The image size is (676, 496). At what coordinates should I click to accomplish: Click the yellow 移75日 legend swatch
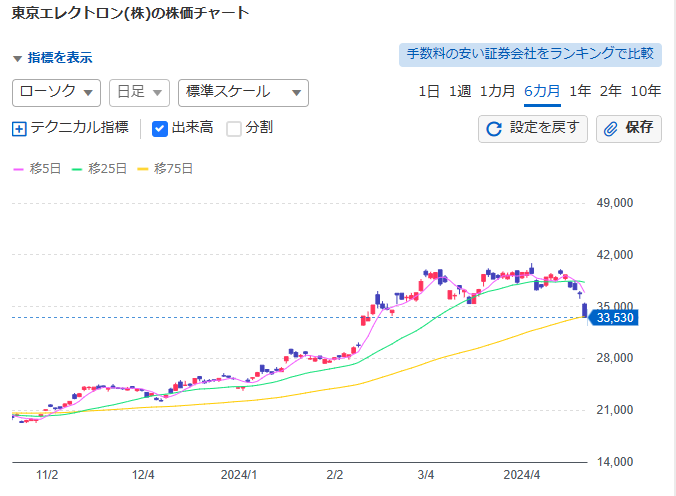(x=143, y=170)
